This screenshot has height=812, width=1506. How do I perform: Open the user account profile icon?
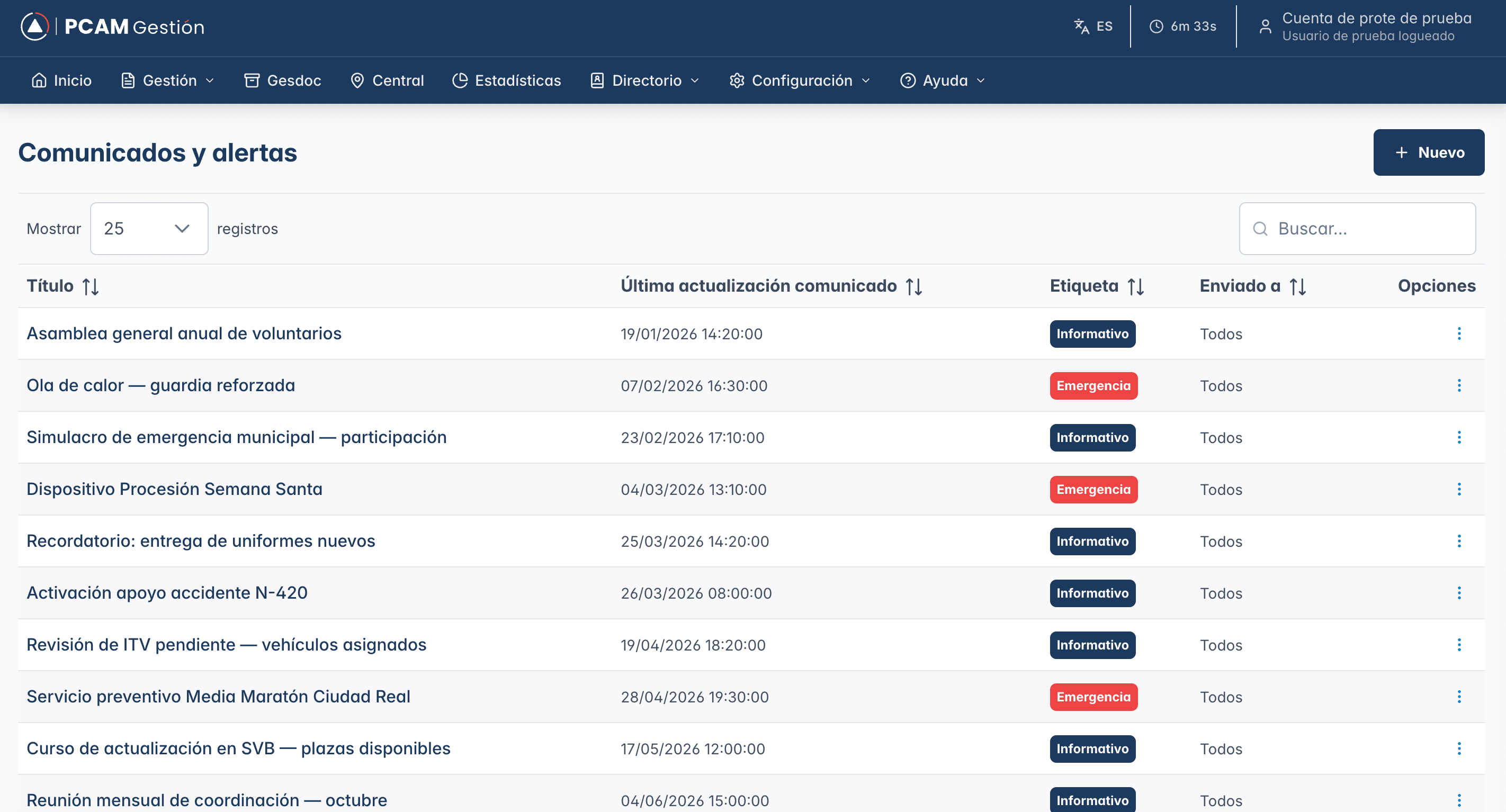[x=1265, y=26]
